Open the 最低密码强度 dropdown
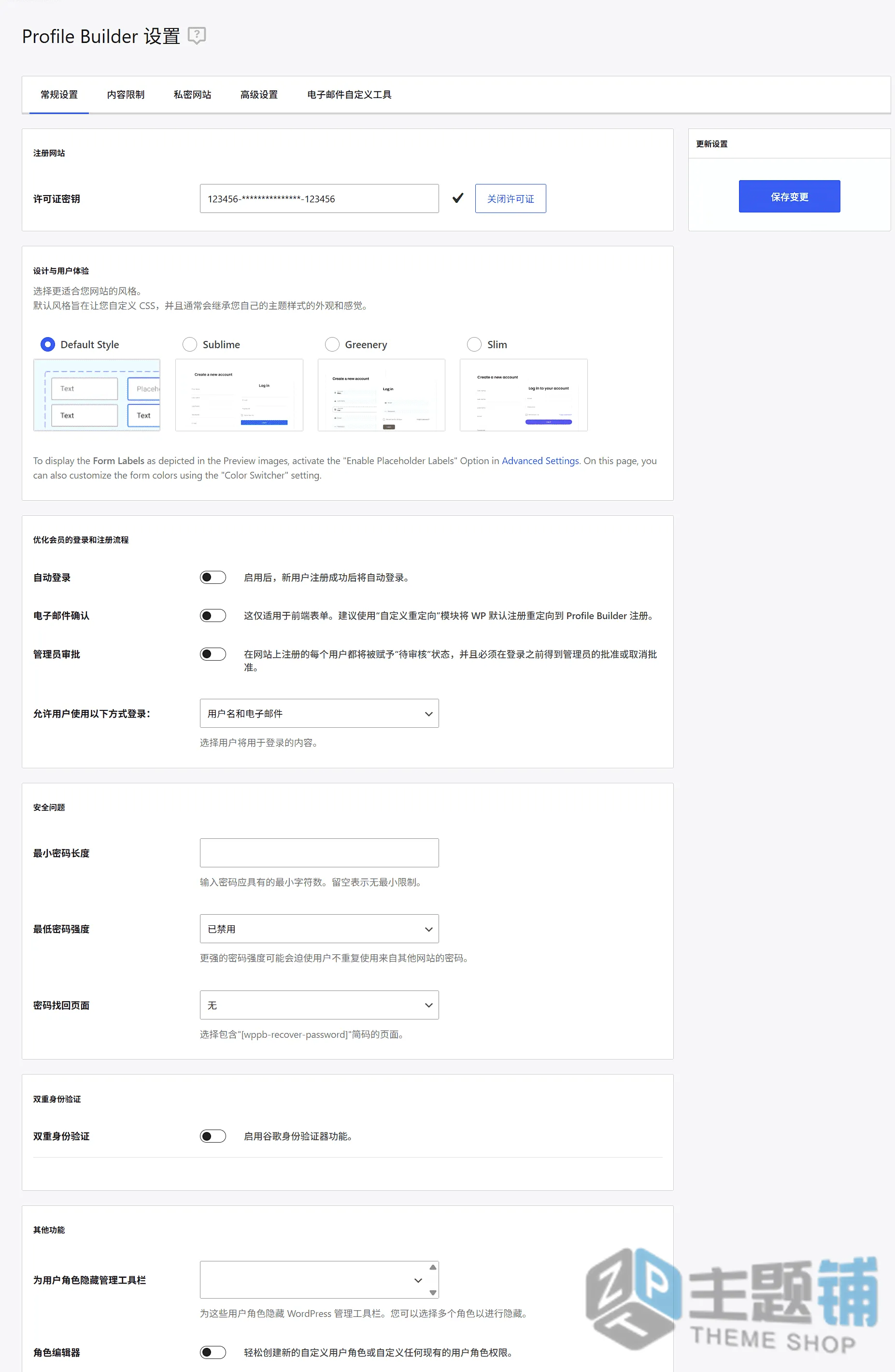 pyautogui.click(x=319, y=929)
